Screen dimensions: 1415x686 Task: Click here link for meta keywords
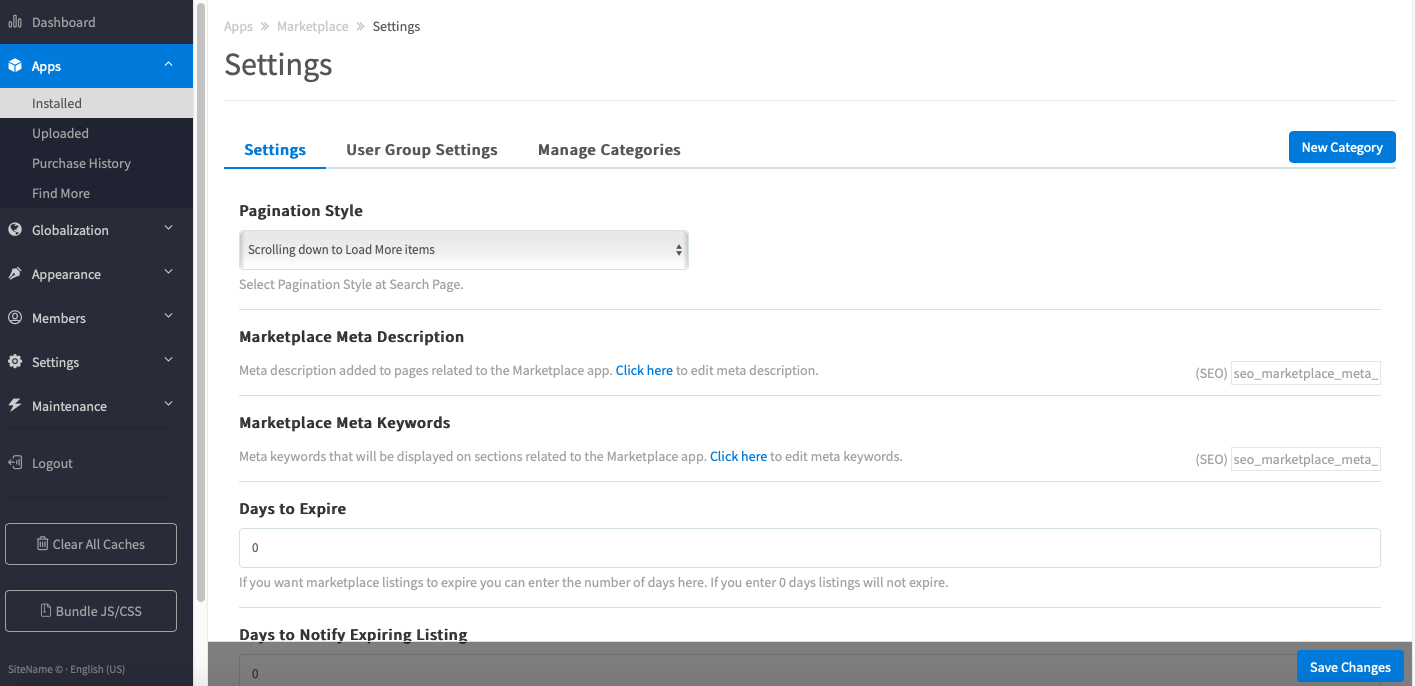click(738, 456)
